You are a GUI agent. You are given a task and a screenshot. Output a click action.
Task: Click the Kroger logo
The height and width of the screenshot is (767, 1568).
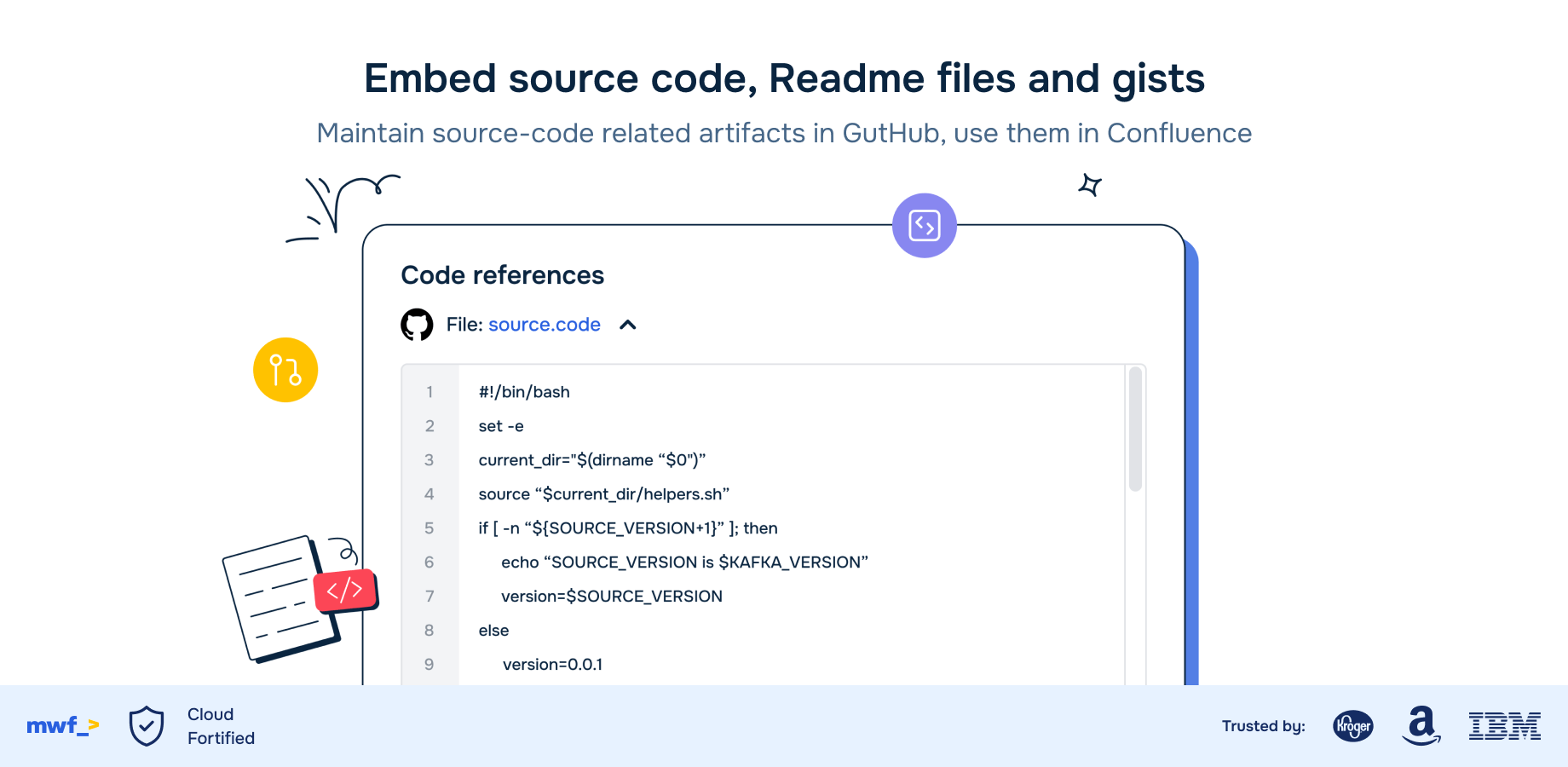pyautogui.click(x=1352, y=726)
